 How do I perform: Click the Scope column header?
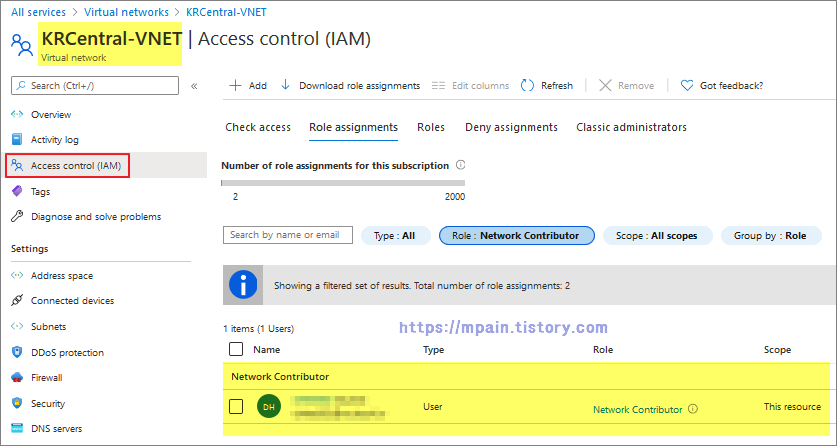tap(777, 349)
